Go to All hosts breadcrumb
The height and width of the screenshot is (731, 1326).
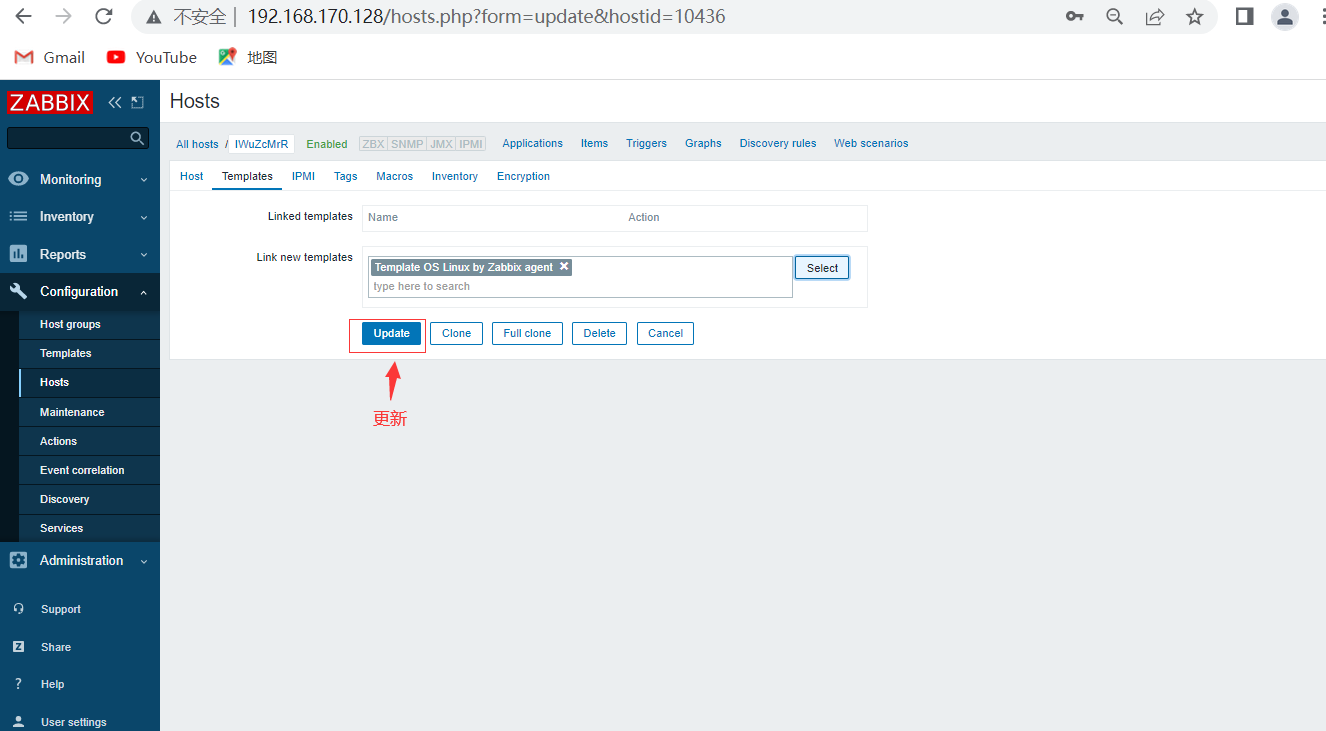tap(197, 144)
